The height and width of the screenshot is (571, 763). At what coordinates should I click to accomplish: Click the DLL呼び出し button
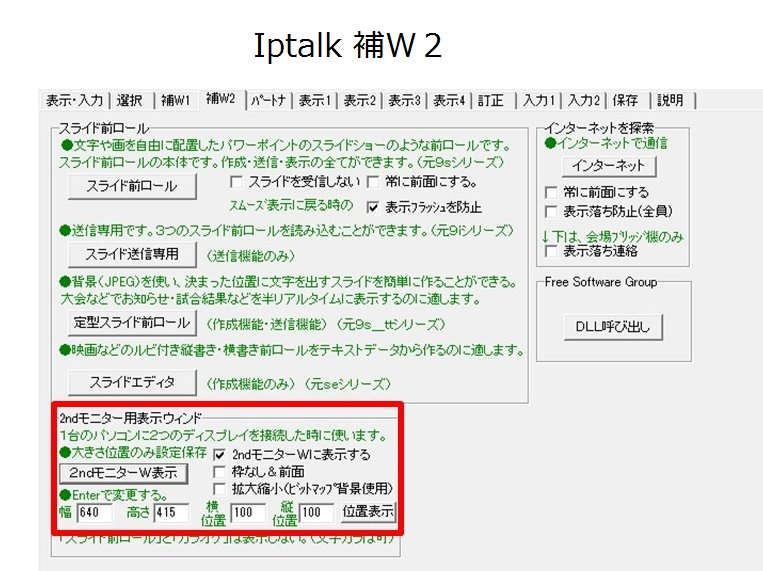tap(613, 327)
